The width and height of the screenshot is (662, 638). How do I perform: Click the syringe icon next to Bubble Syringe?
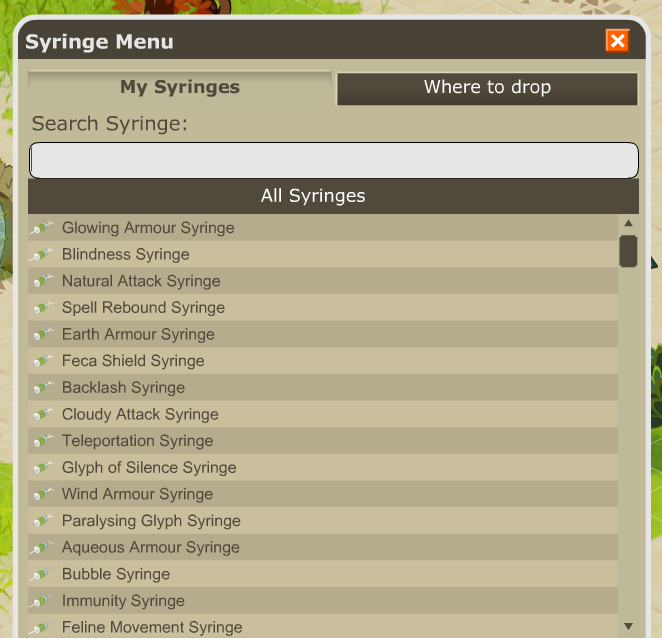pos(41,574)
